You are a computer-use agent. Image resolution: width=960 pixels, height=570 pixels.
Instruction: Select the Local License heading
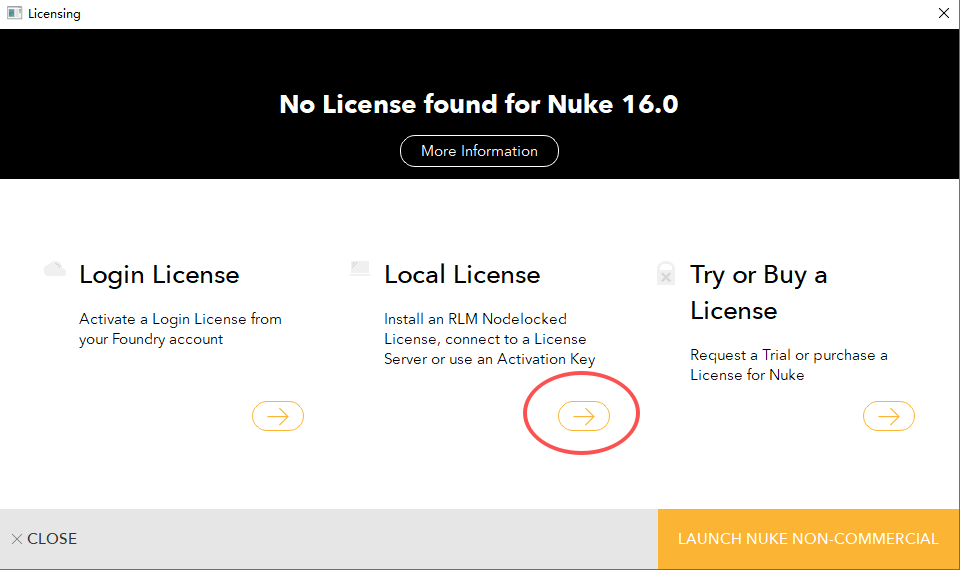click(x=462, y=275)
